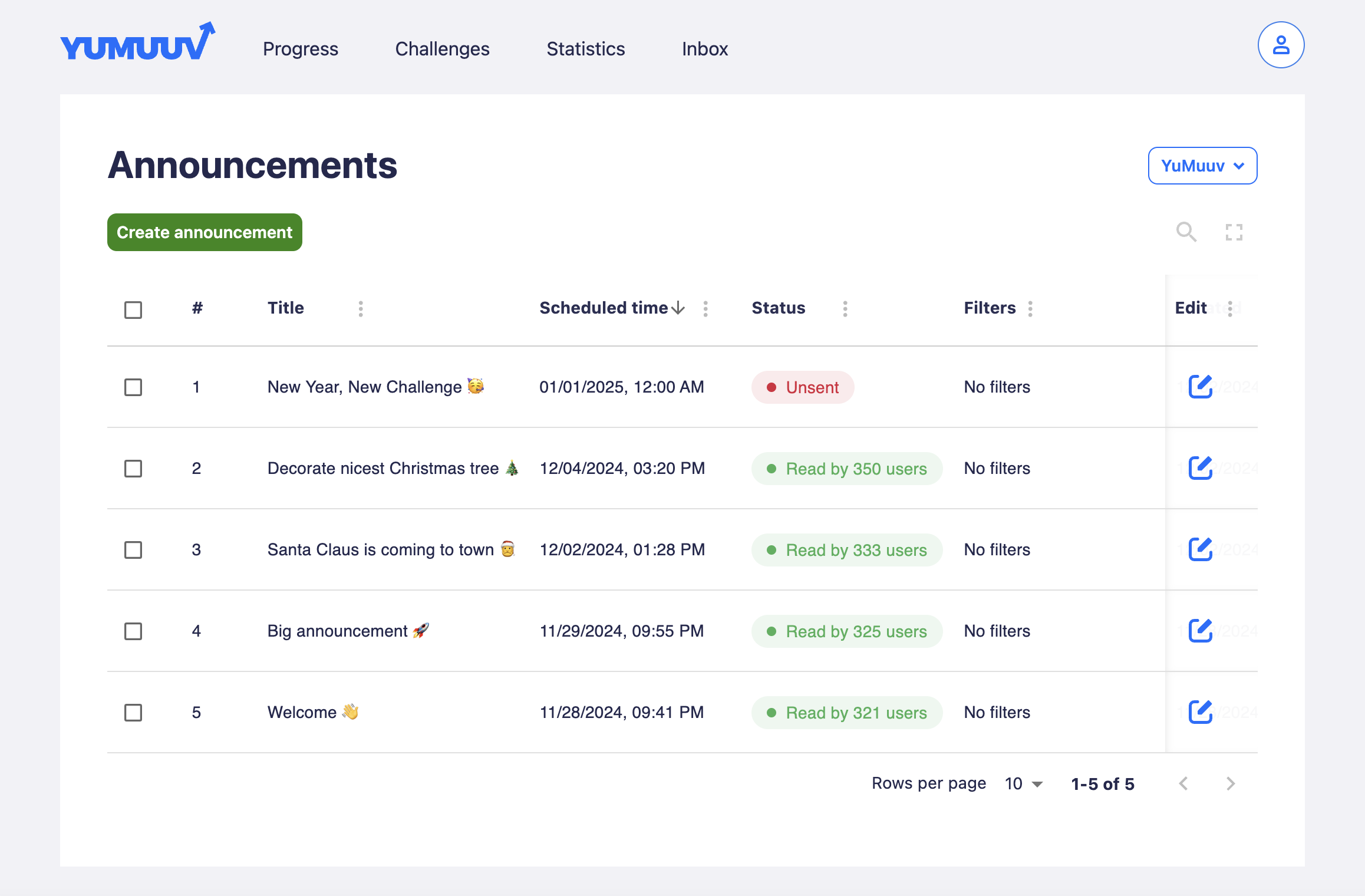Open Filters column options menu
This screenshot has height=896, width=1365.
(x=1030, y=308)
